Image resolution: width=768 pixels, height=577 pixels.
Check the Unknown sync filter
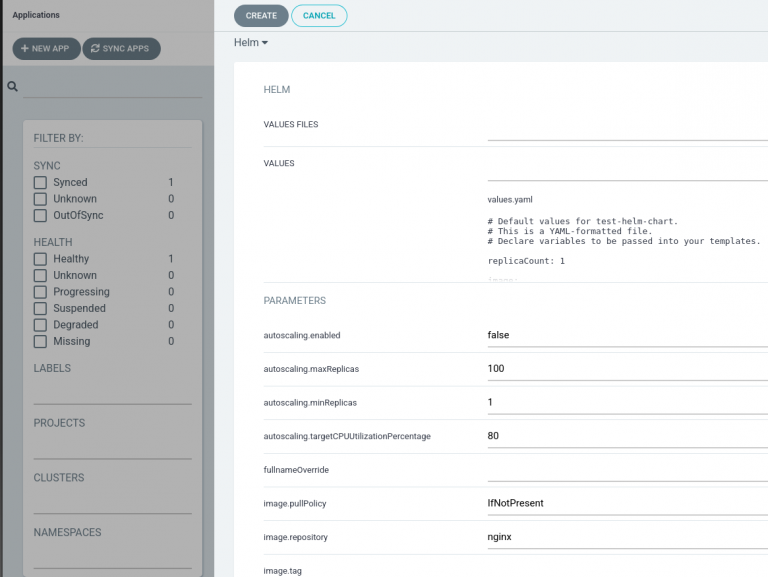pyautogui.click(x=40, y=199)
